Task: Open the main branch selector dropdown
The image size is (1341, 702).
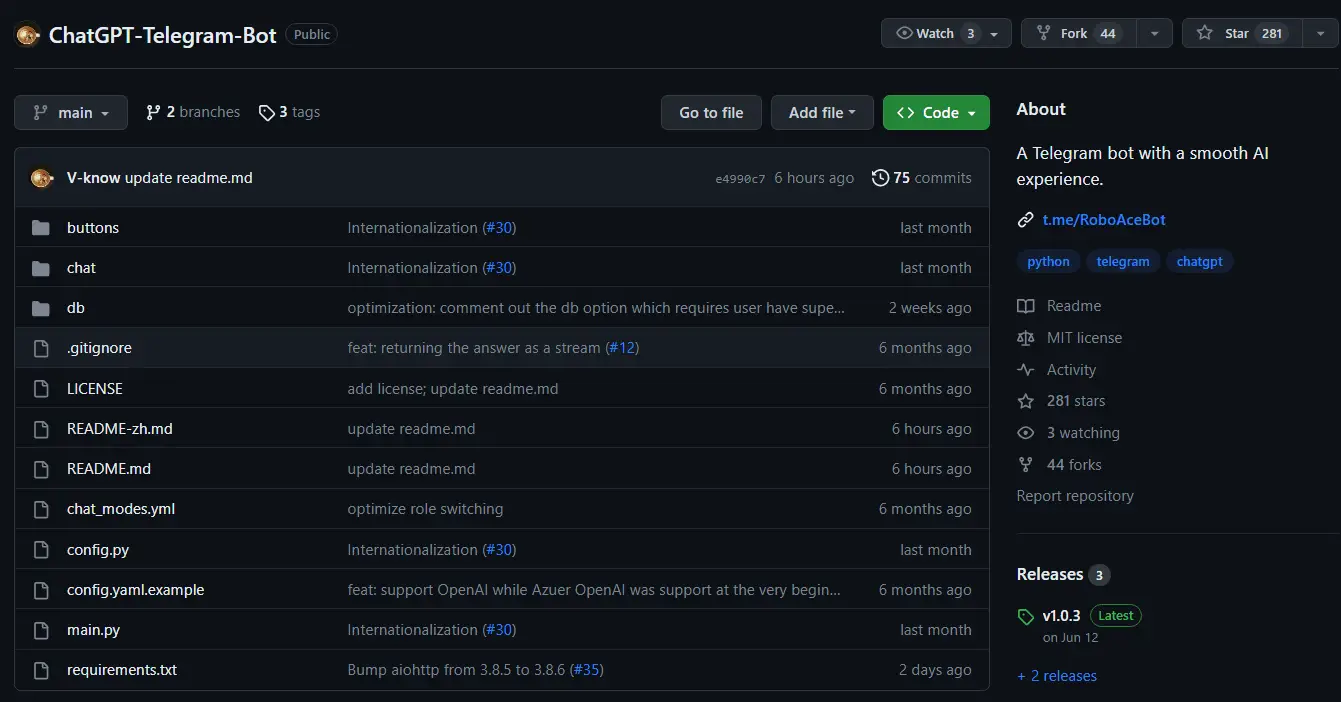Action: [x=71, y=113]
